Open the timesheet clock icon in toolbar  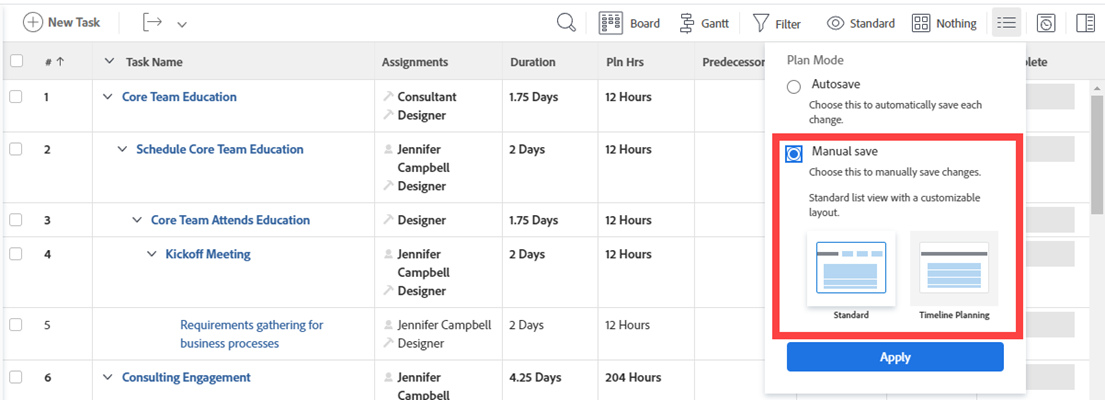pyautogui.click(x=1046, y=23)
